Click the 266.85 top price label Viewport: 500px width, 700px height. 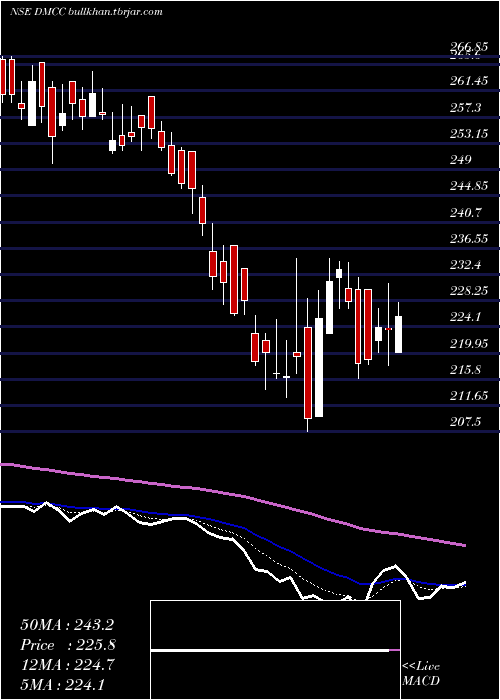pos(470,48)
